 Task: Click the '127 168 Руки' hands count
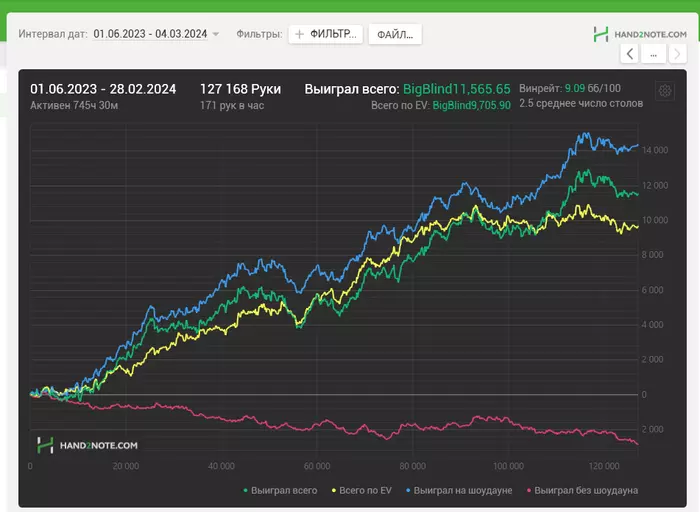(x=240, y=89)
